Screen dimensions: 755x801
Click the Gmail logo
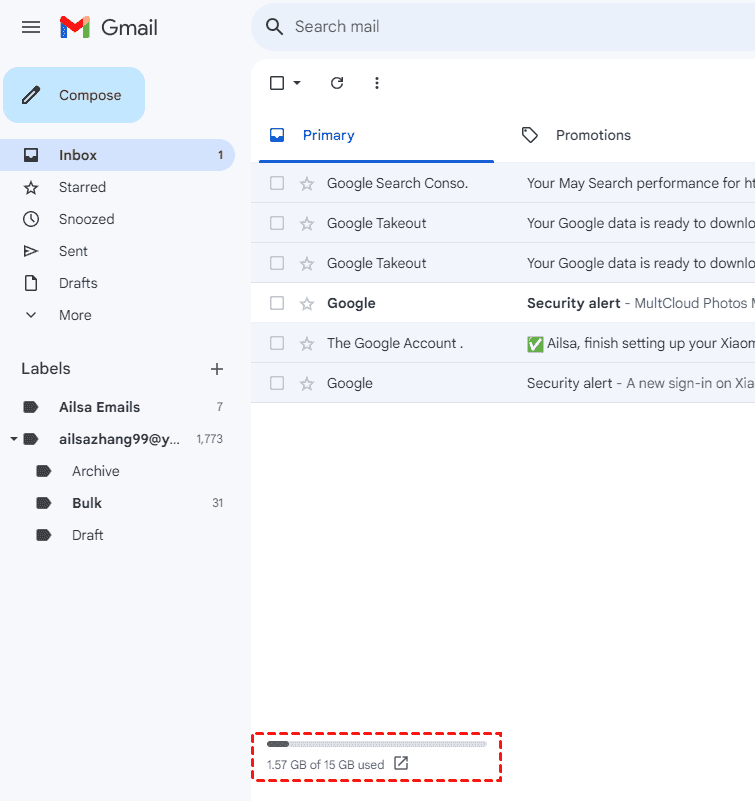109,27
